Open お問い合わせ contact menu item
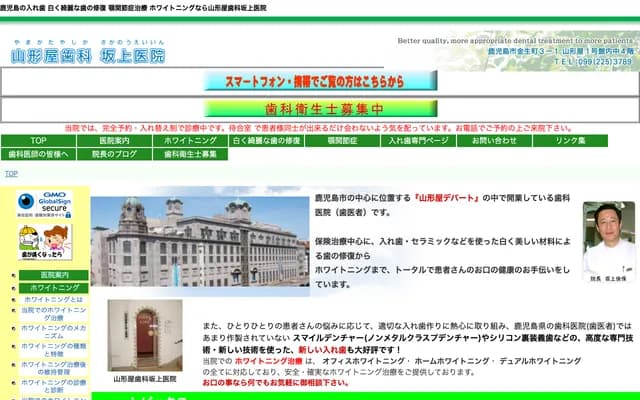Image resolution: width=640 pixels, height=400 pixels. pos(494,141)
